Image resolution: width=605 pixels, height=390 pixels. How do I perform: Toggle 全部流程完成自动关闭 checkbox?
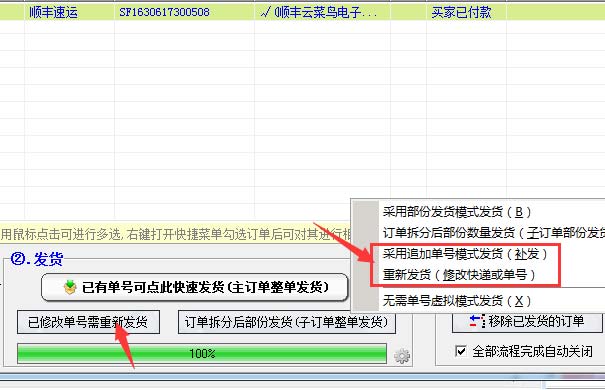[x=461, y=351]
